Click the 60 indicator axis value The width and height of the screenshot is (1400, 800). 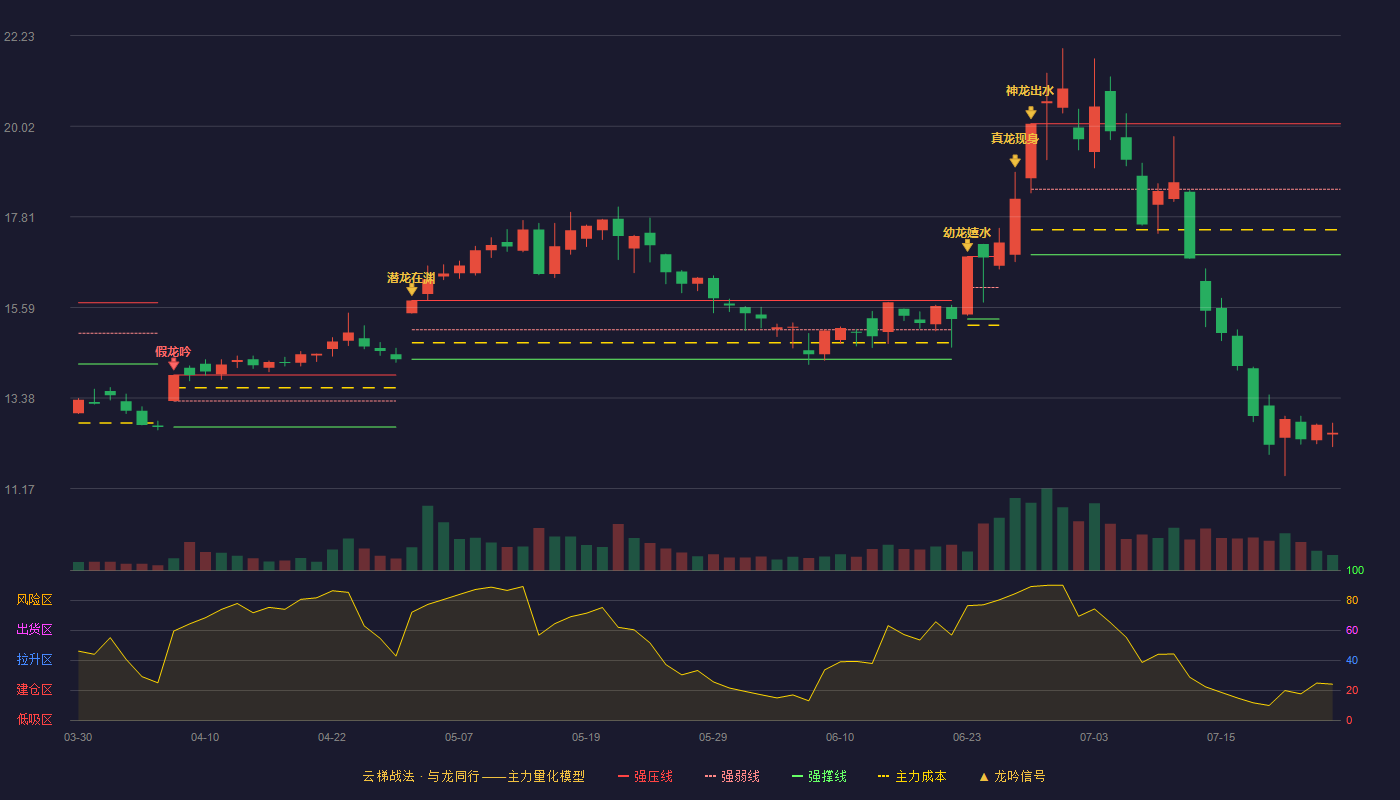click(1352, 630)
